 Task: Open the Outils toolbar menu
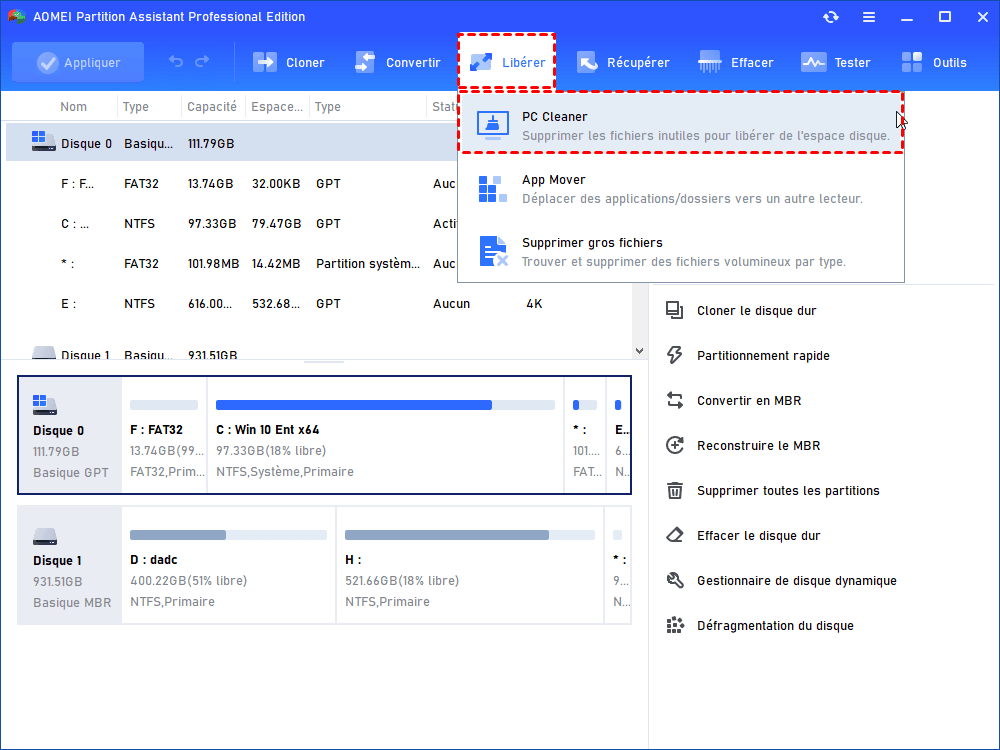point(934,62)
